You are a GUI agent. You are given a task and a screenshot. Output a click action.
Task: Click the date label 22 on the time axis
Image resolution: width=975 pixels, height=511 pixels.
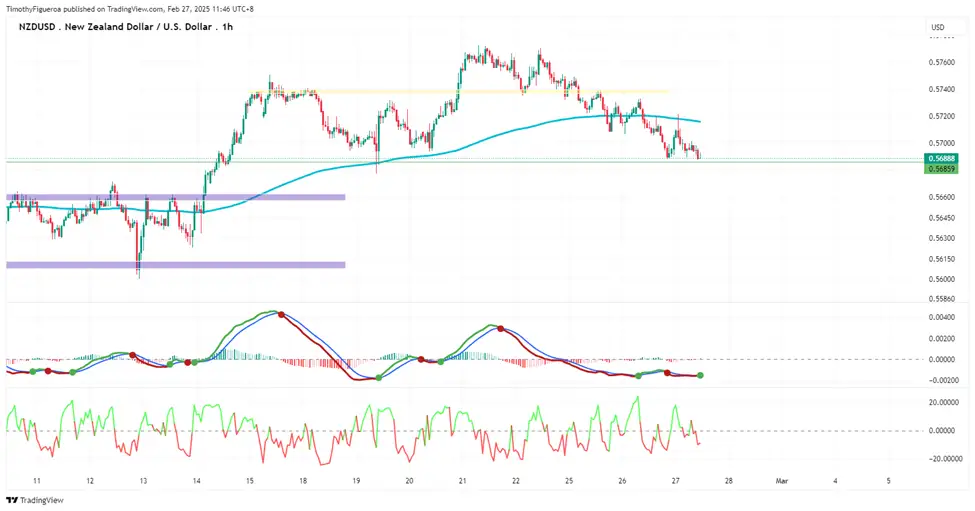point(515,481)
